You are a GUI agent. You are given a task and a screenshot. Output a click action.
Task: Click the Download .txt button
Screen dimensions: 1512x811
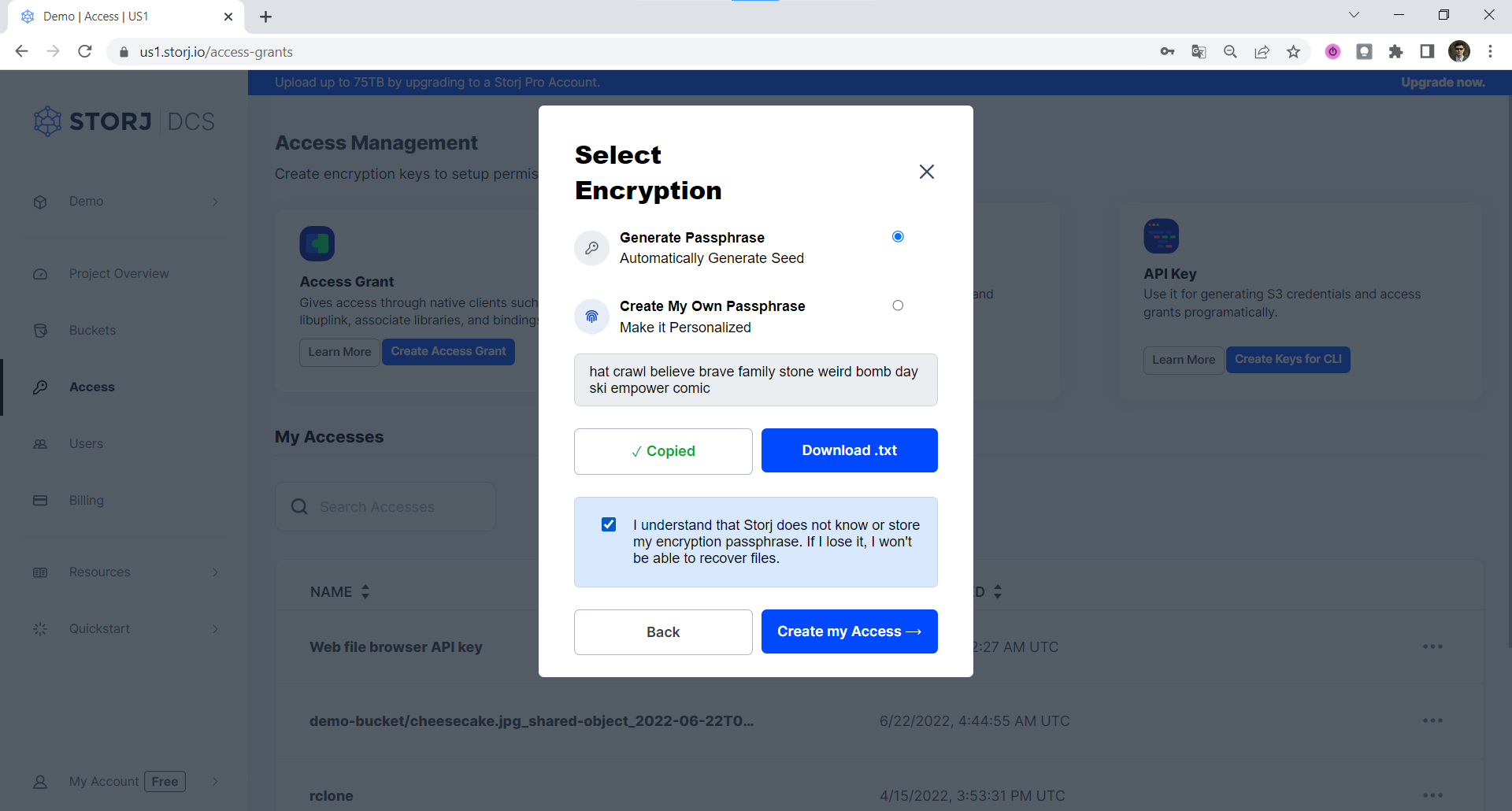pyautogui.click(x=849, y=450)
